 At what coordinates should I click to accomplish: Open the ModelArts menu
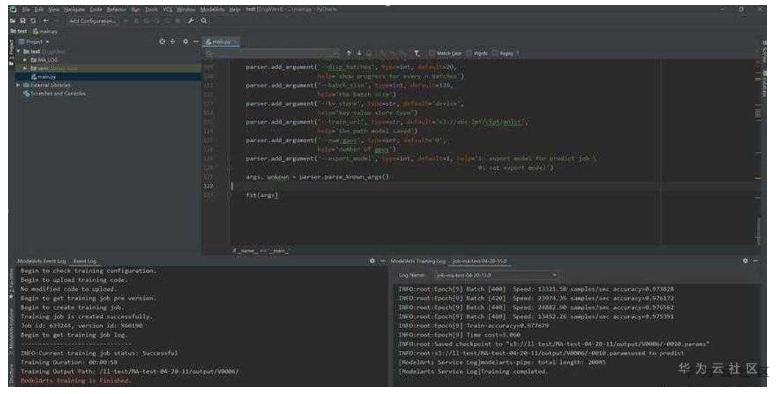[x=212, y=9]
